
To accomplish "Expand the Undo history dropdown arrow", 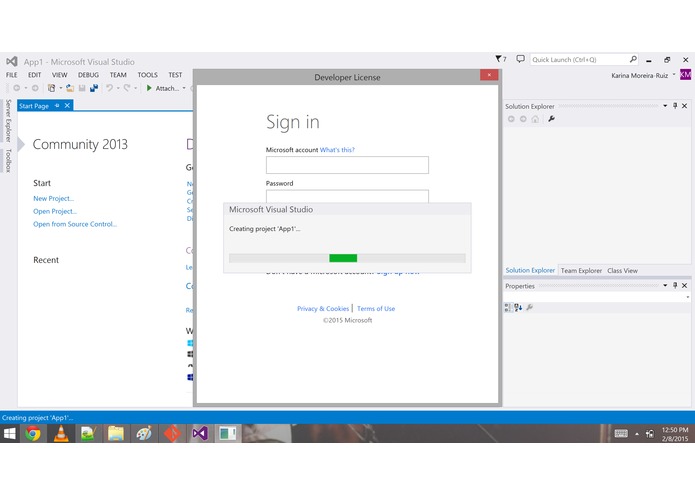I will coord(118,88).
